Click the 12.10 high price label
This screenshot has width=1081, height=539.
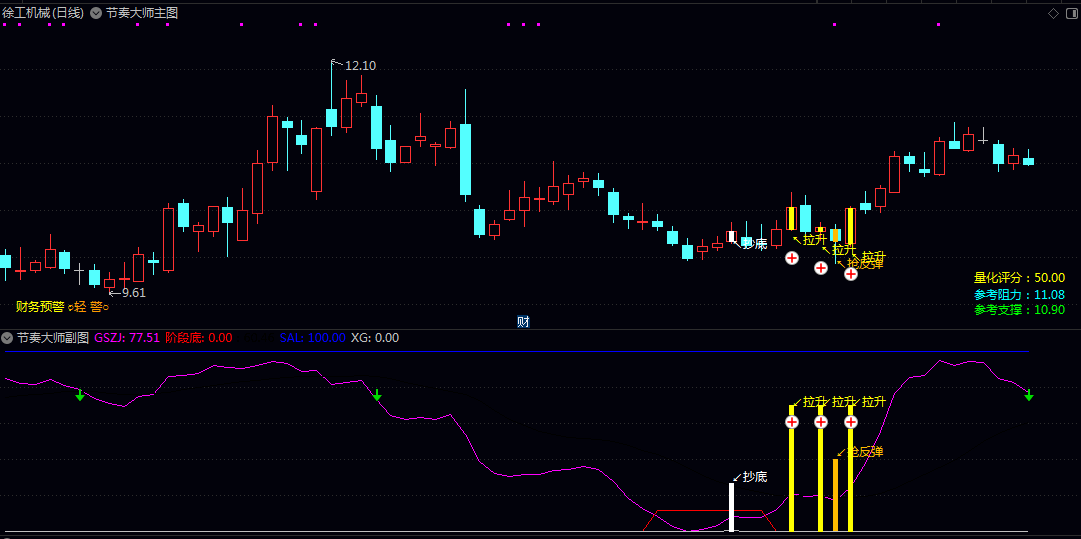point(360,65)
